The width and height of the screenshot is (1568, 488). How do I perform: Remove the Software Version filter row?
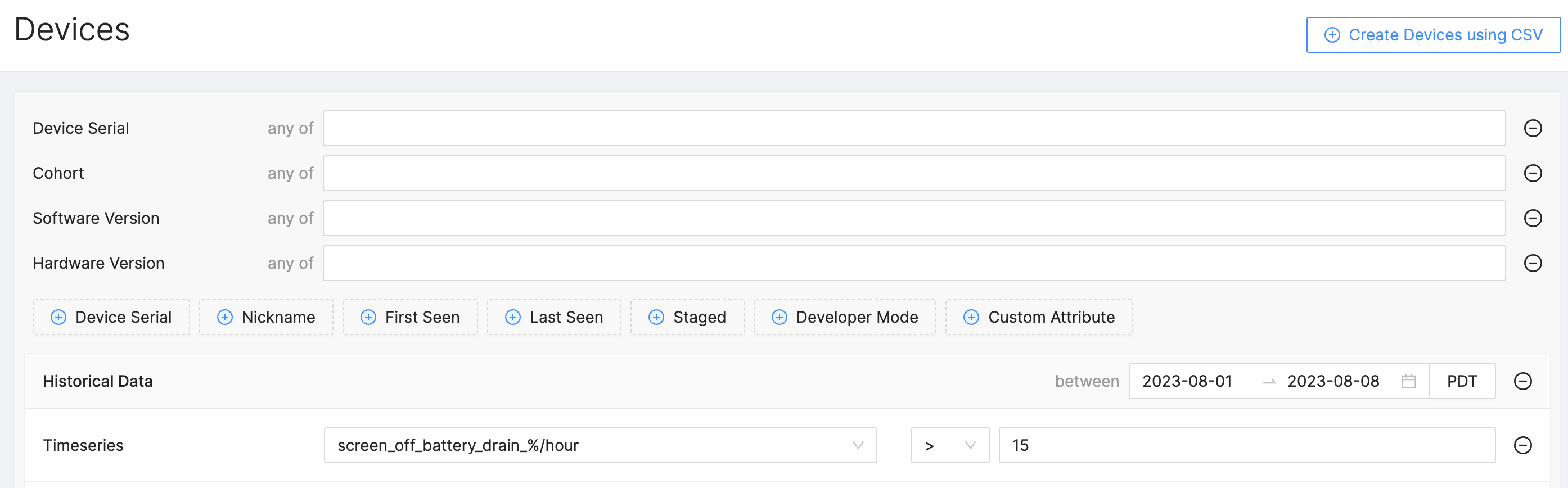coord(1532,219)
